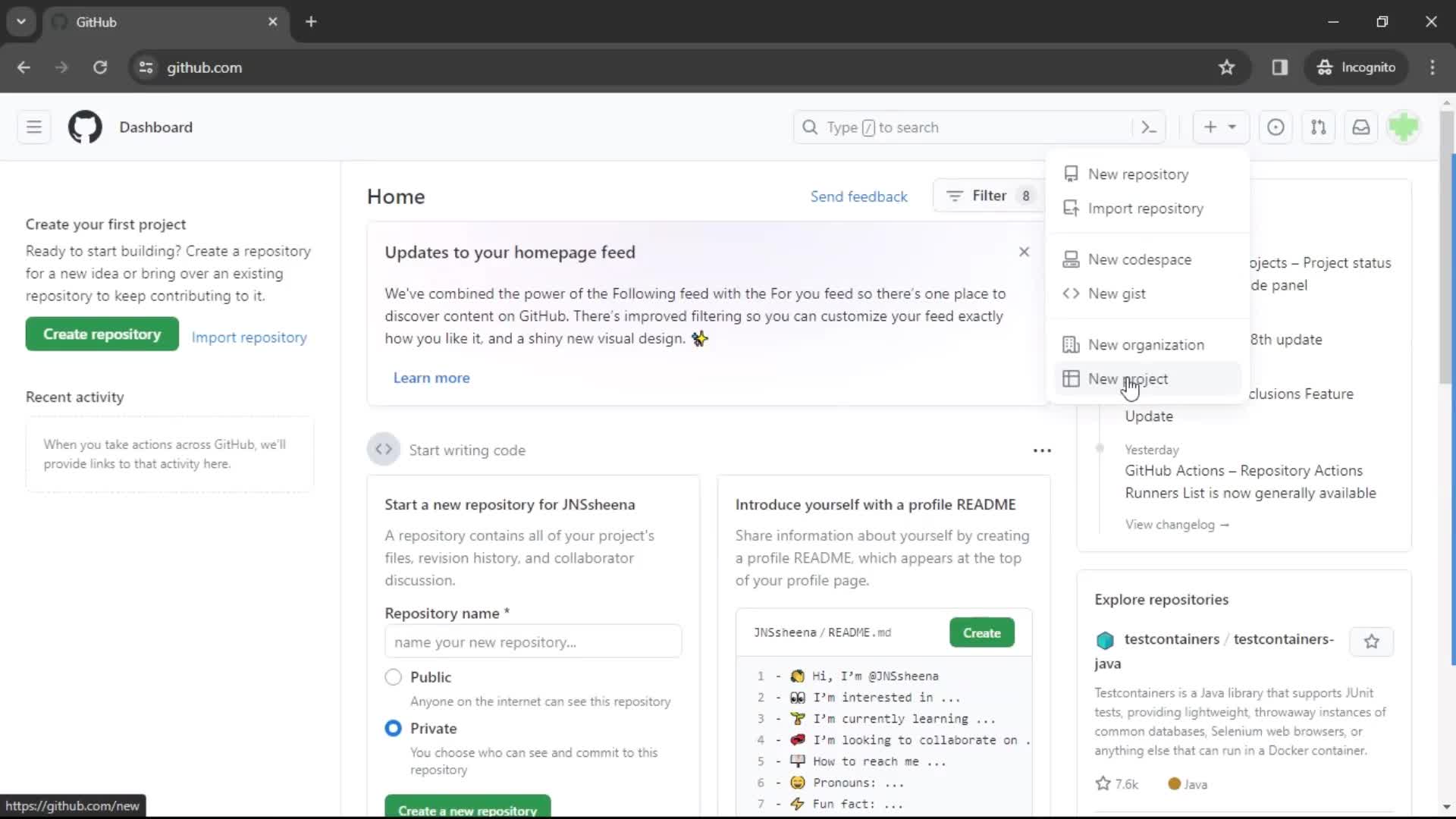
Task: Click the New project icon
Action: pyautogui.click(x=1071, y=378)
